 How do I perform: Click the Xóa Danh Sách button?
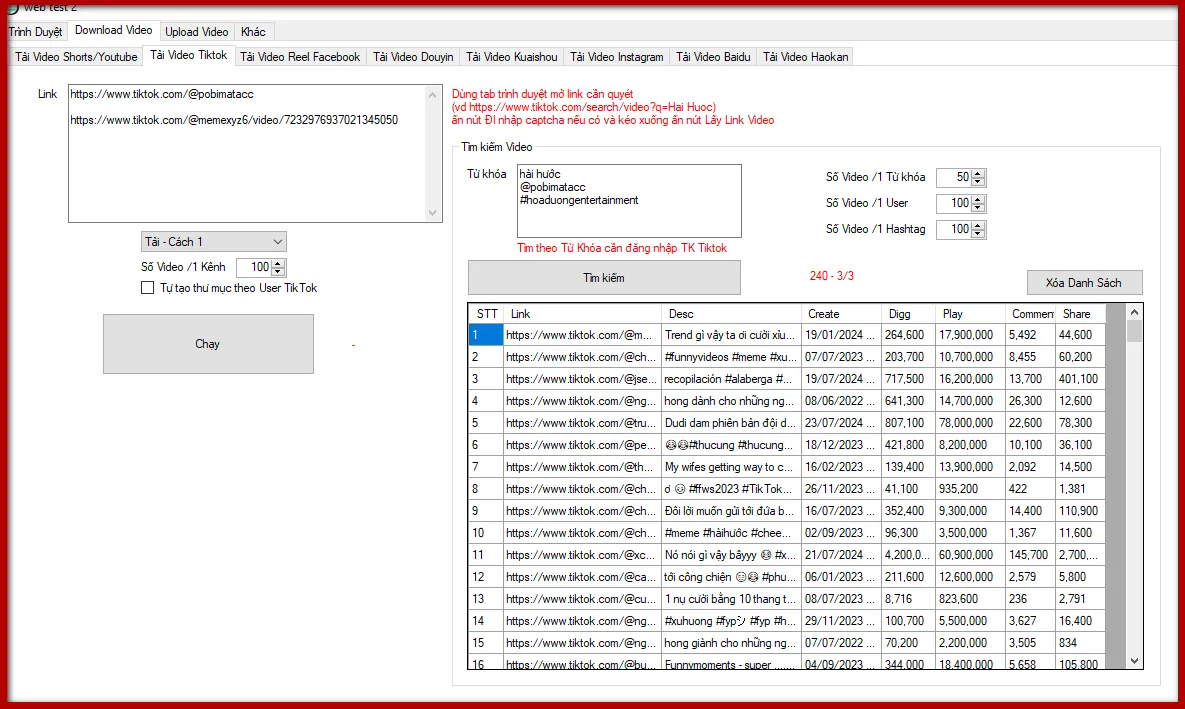(x=1084, y=283)
